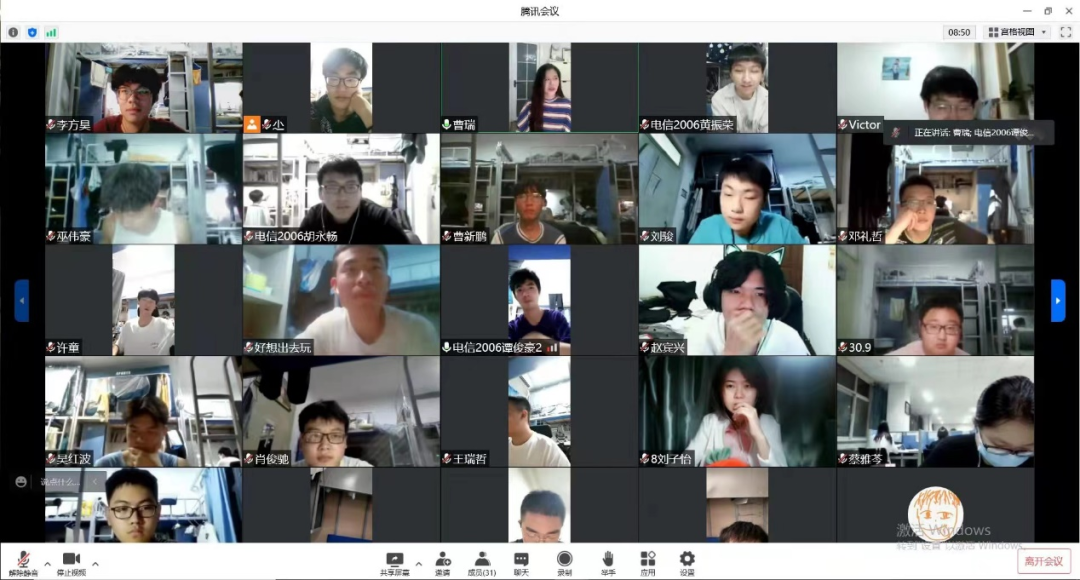Click muted mic icon beside 好想出去玩
1080x580 pixels.
coord(249,348)
